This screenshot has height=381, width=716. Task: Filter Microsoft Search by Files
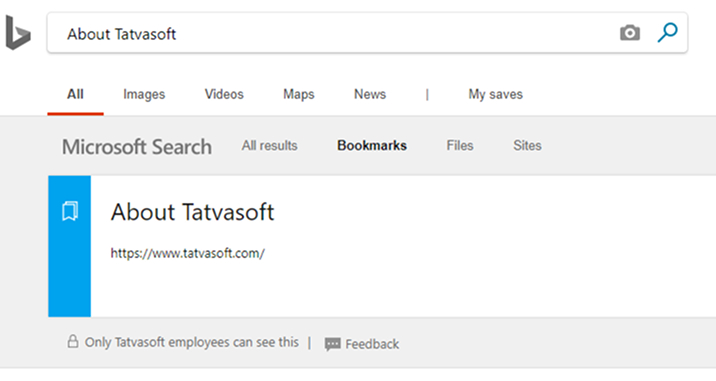tap(460, 146)
